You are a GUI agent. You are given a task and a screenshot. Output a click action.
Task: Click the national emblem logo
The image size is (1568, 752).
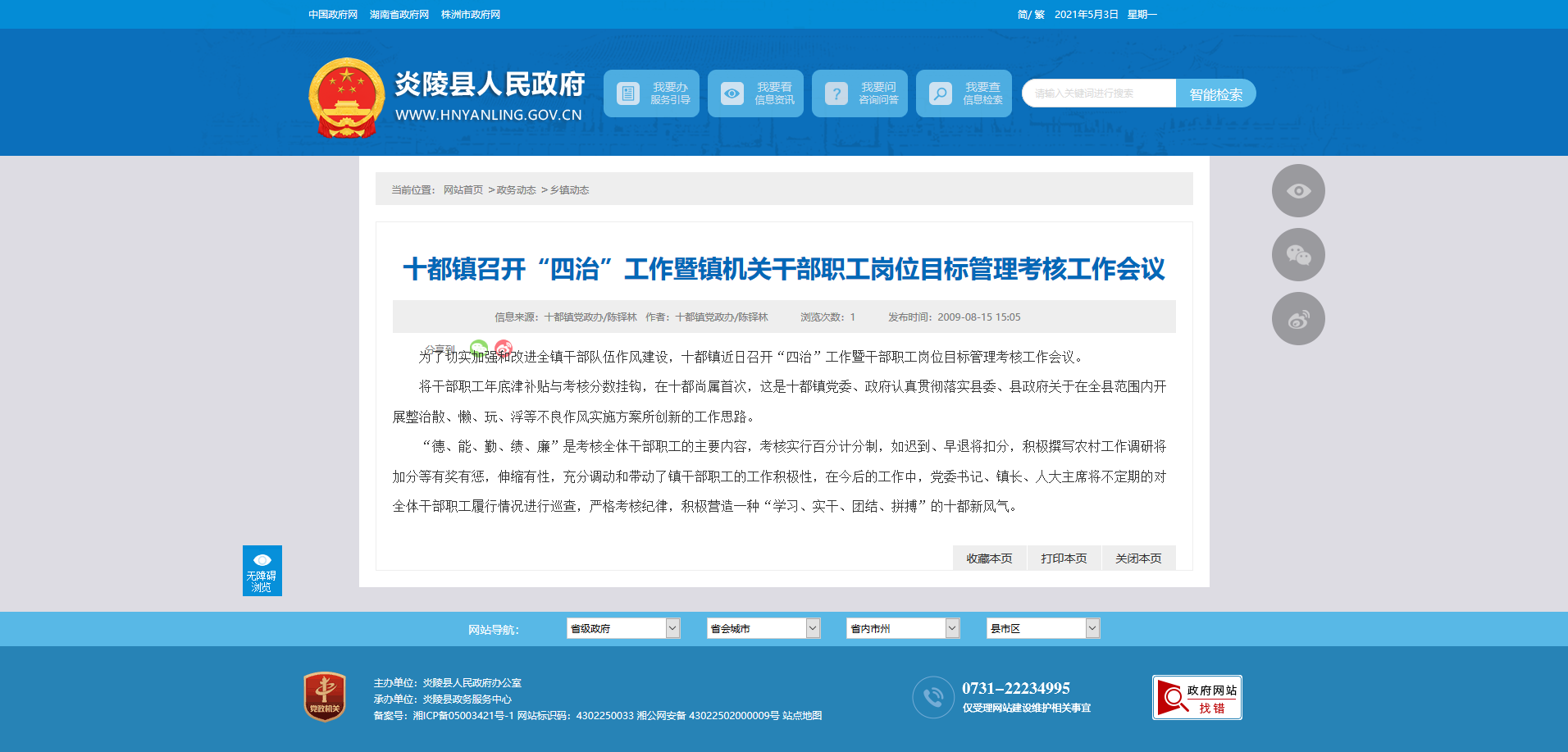[346, 98]
